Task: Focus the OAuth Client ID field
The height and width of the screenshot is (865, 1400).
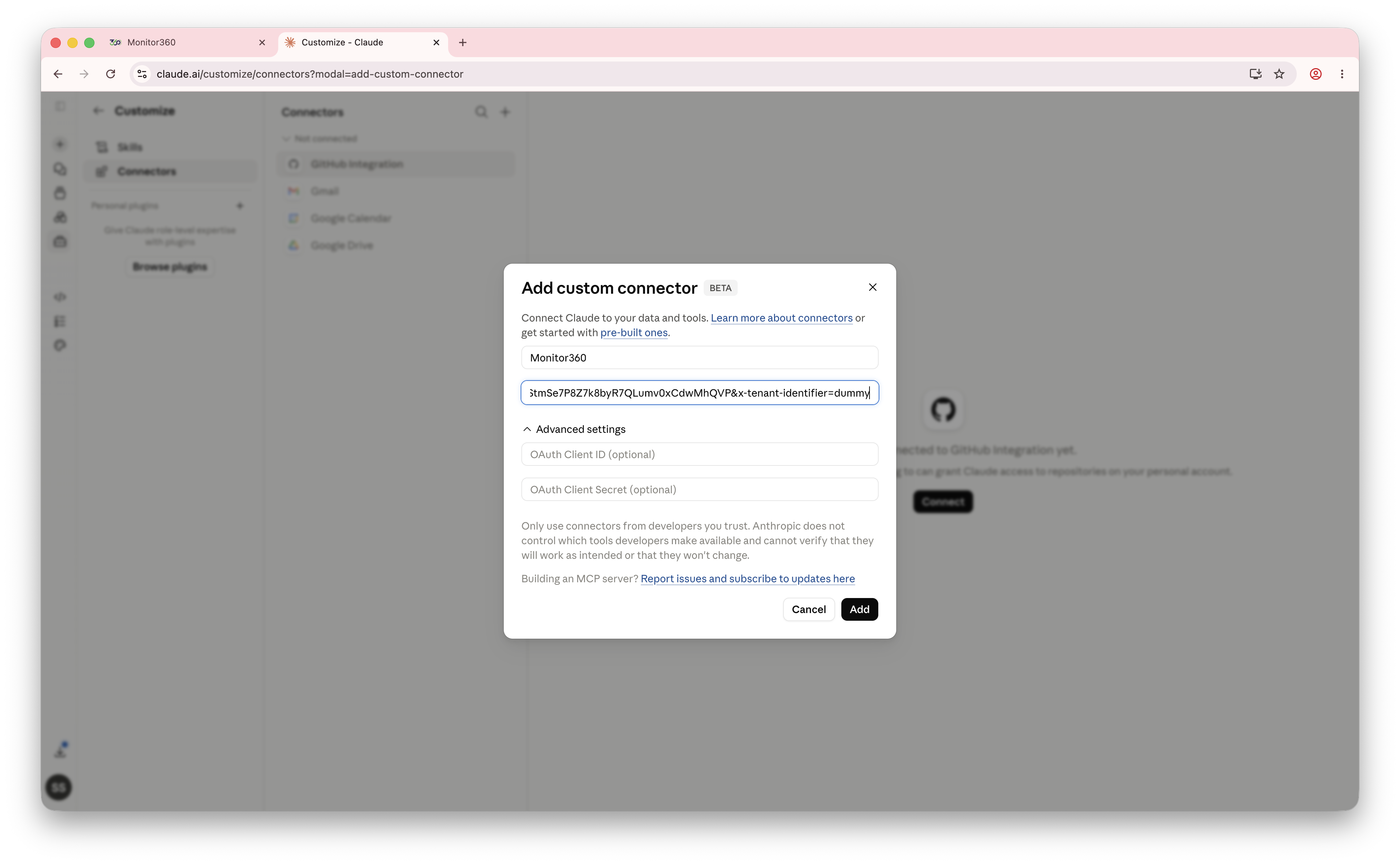Action: coord(699,454)
